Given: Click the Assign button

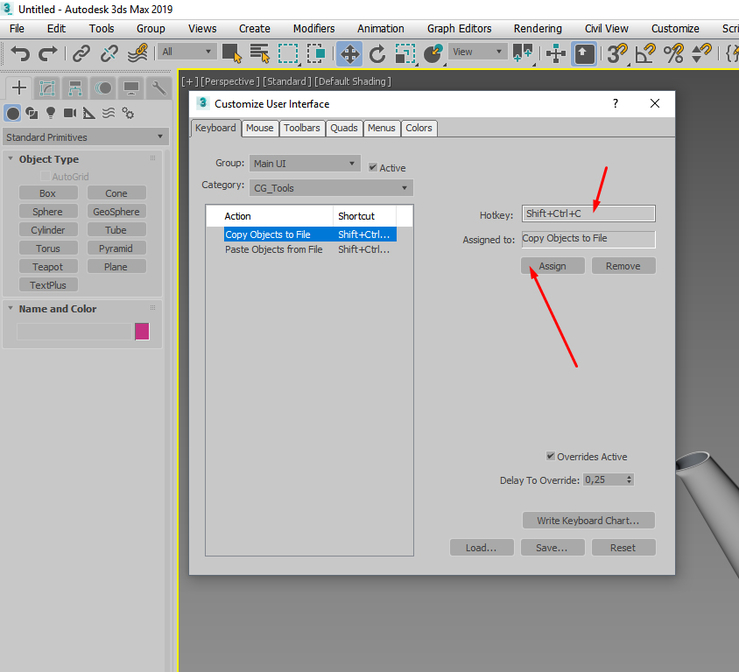Looking at the screenshot, I should click(552, 266).
